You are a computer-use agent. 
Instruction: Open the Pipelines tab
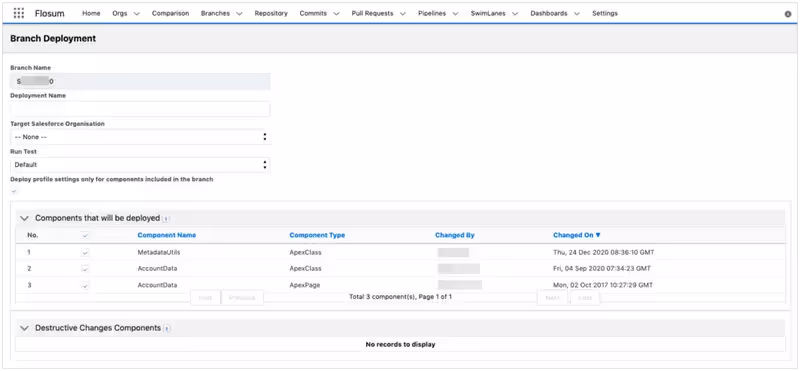[x=432, y=14]
